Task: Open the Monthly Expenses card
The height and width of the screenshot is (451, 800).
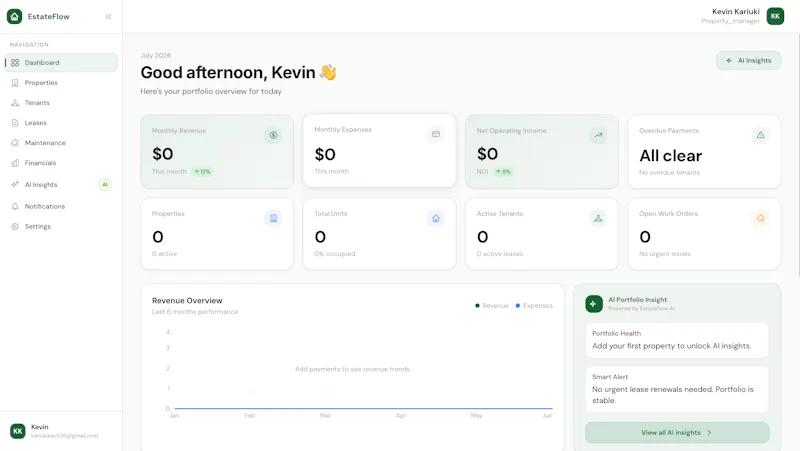Action: click(x=379, y=151)
